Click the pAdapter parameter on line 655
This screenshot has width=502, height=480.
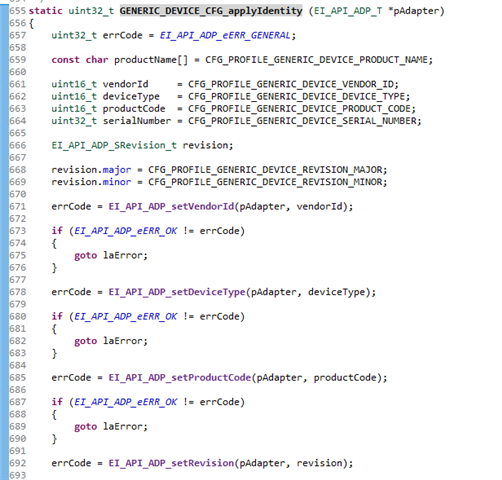pos(416,11)
